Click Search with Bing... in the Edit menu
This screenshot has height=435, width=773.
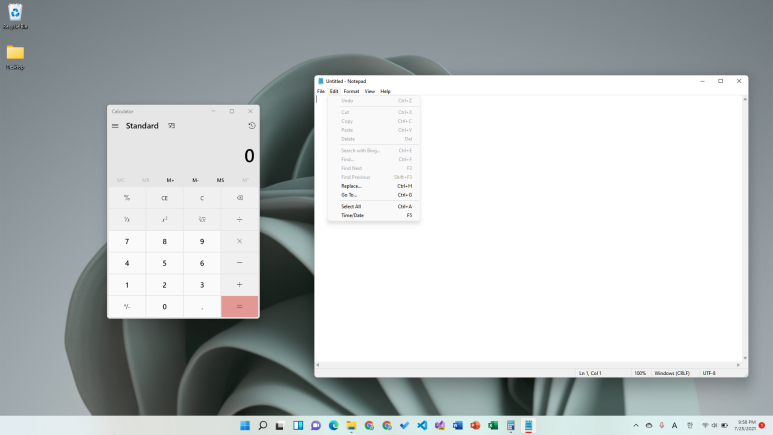pos(374,150)
